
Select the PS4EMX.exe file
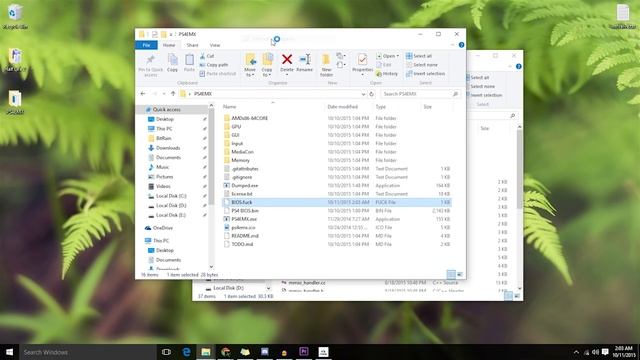click(x=244, y=219)
